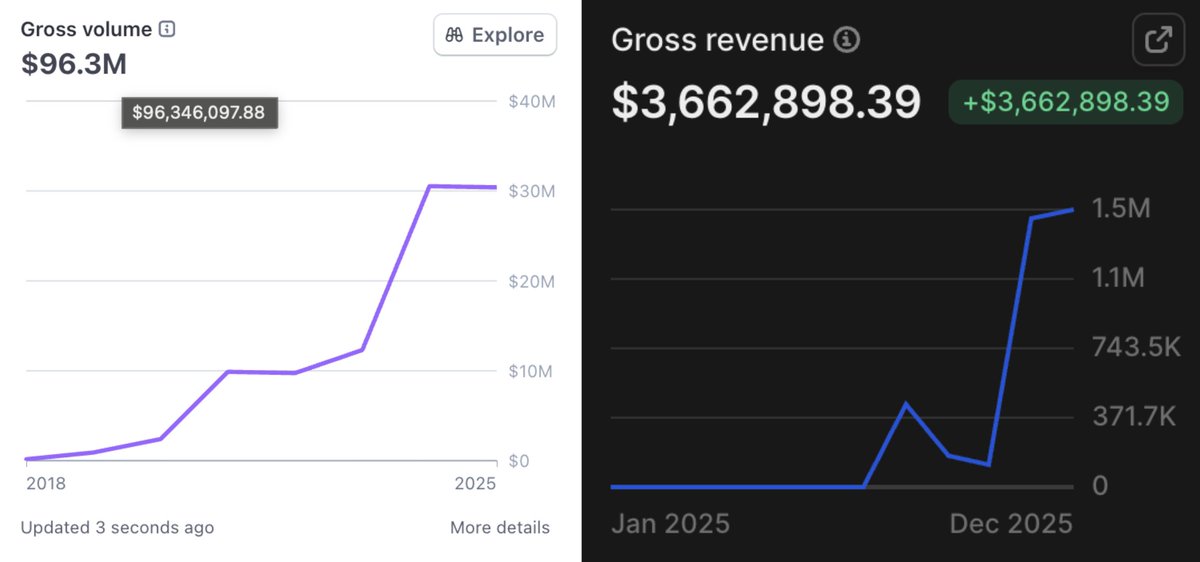Screen dimensions: 1200x562
Task: Click the Jan 2025 axis label
Action: coord(670,523)
